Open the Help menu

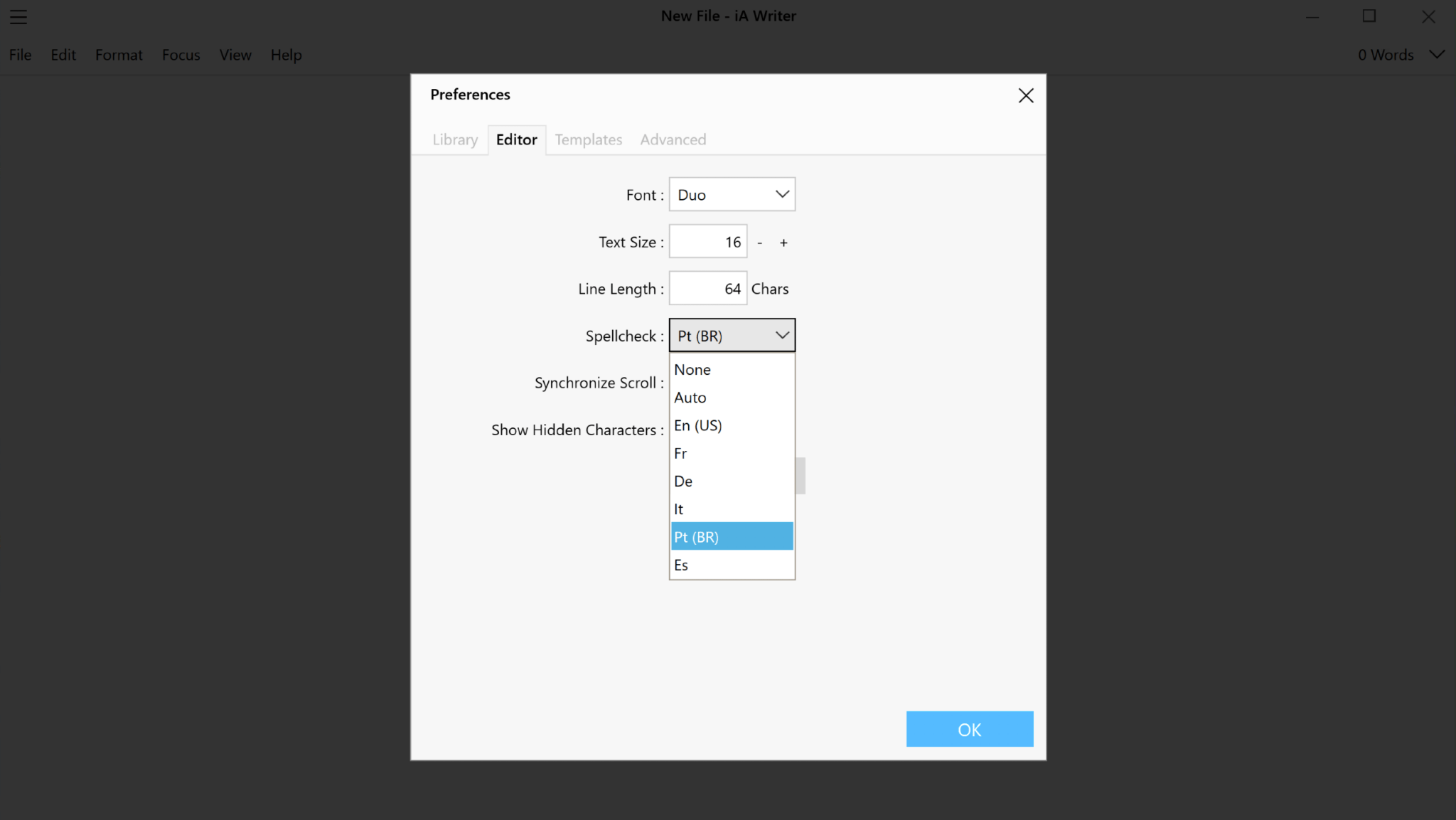click(x=286, y=55)
